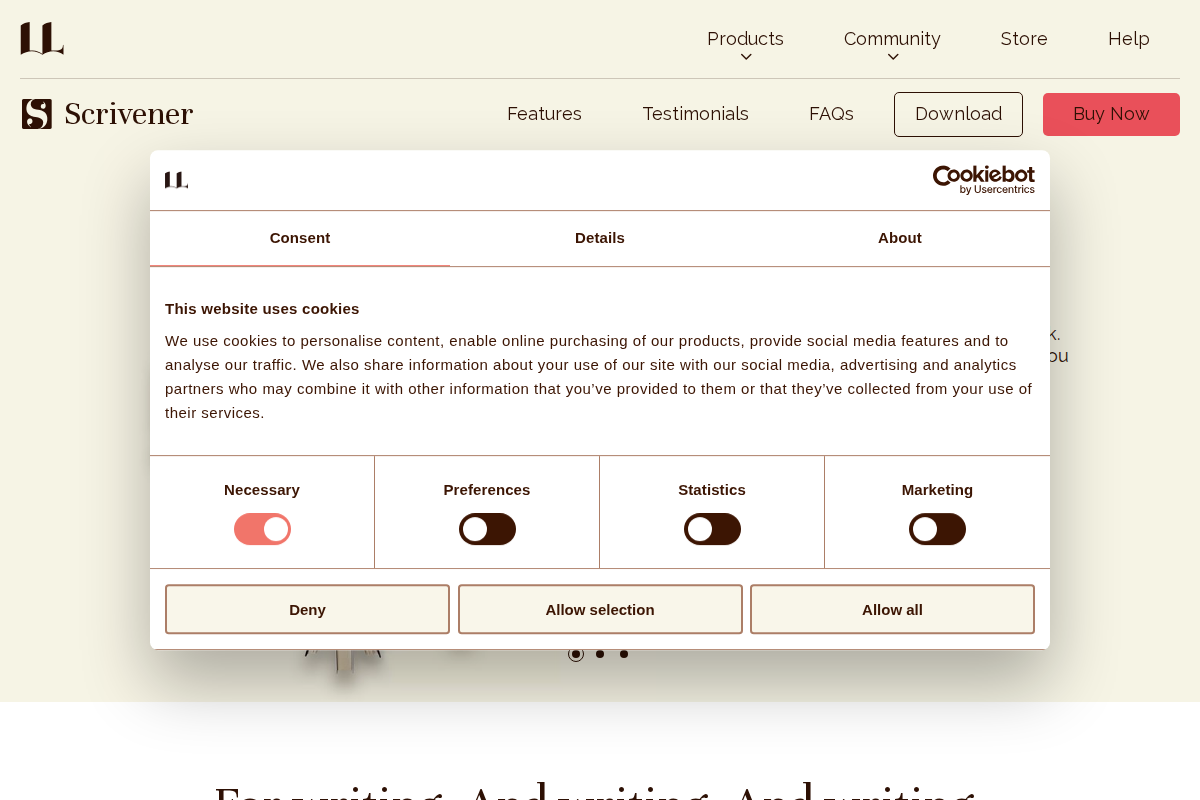Turn on the Marketing cookies switch
Image resolution: width=1200 pixels, height=800 pixels.
(x=937, y=529)
